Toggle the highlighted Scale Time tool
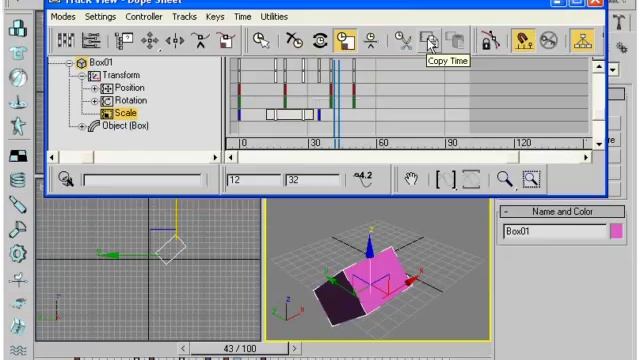The width and height of the screenshot is (640, 360). 345,40
